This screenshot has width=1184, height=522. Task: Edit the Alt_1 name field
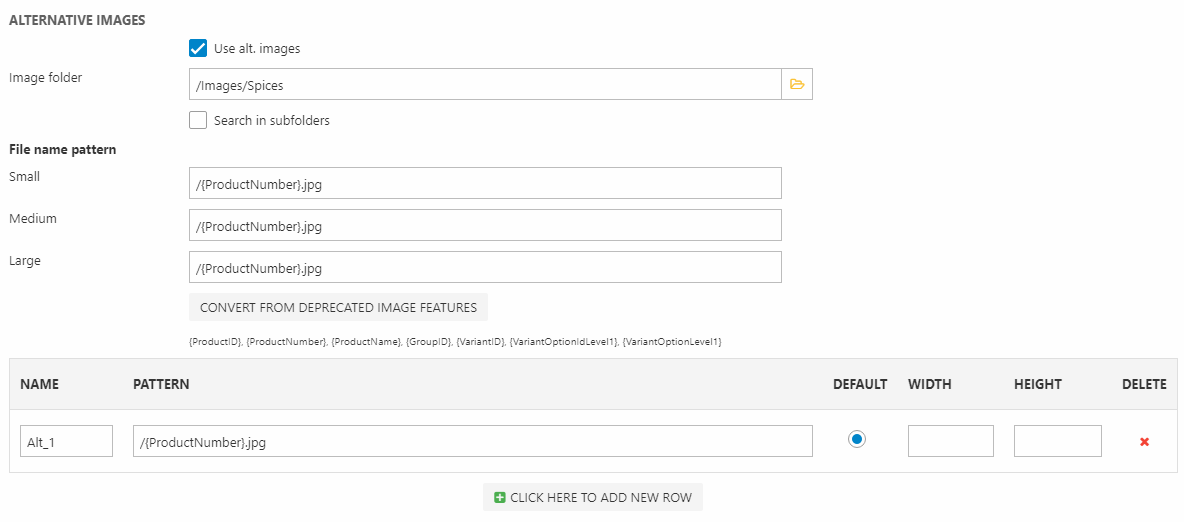(66, 441)
